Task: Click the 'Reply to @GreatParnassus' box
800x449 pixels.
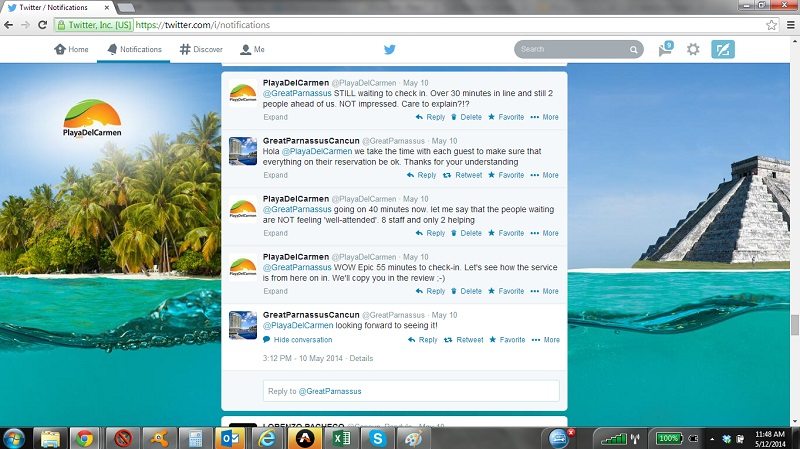Action: (x=411, y=391)
